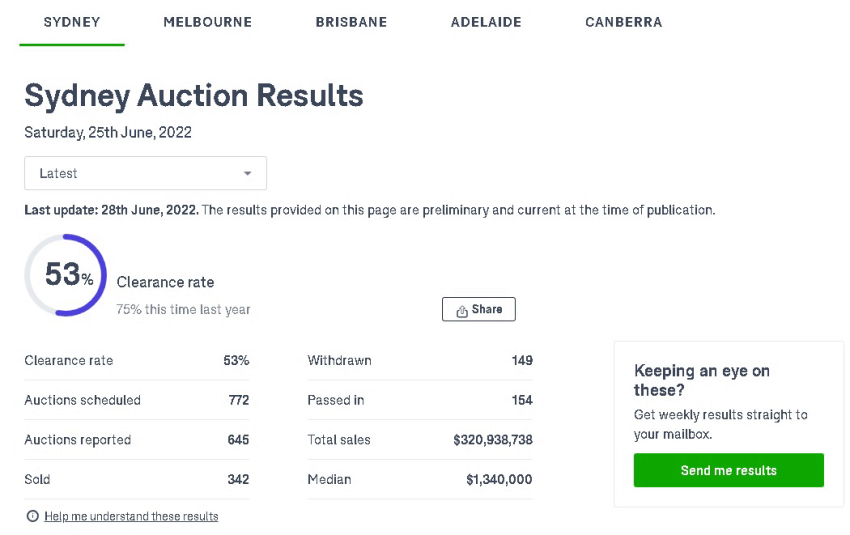The height and width of the screenshot is (535, 850).
Task: Click the Withdrawn row value 149
Action: click(522, 360)
